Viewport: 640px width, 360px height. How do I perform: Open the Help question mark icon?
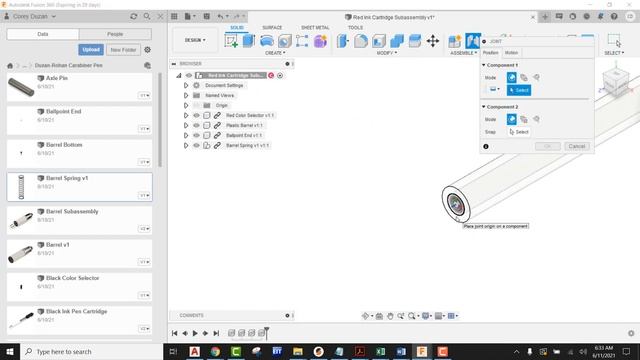tap(614, 16)
